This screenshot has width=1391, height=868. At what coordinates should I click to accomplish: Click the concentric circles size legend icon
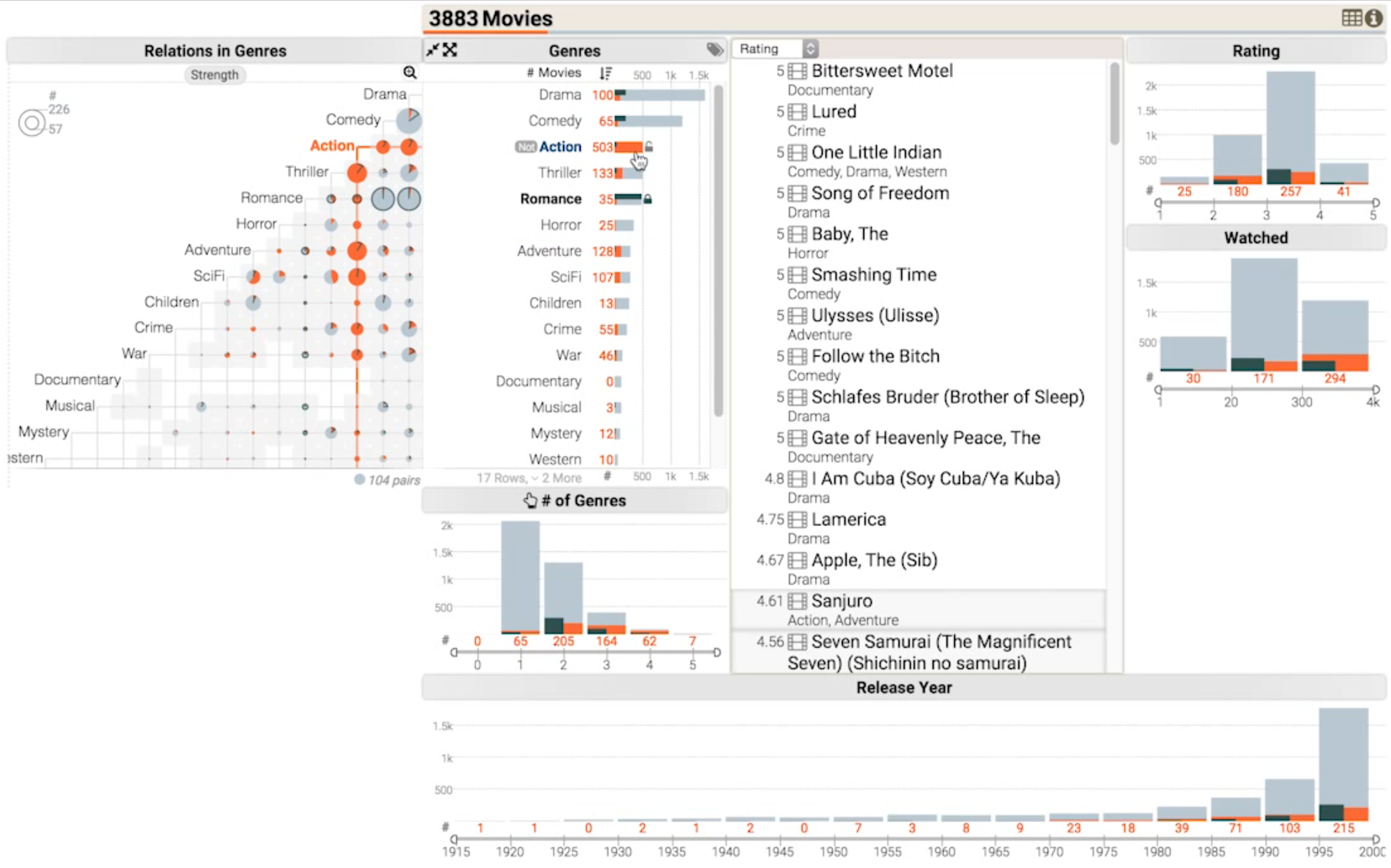[32, 124]
